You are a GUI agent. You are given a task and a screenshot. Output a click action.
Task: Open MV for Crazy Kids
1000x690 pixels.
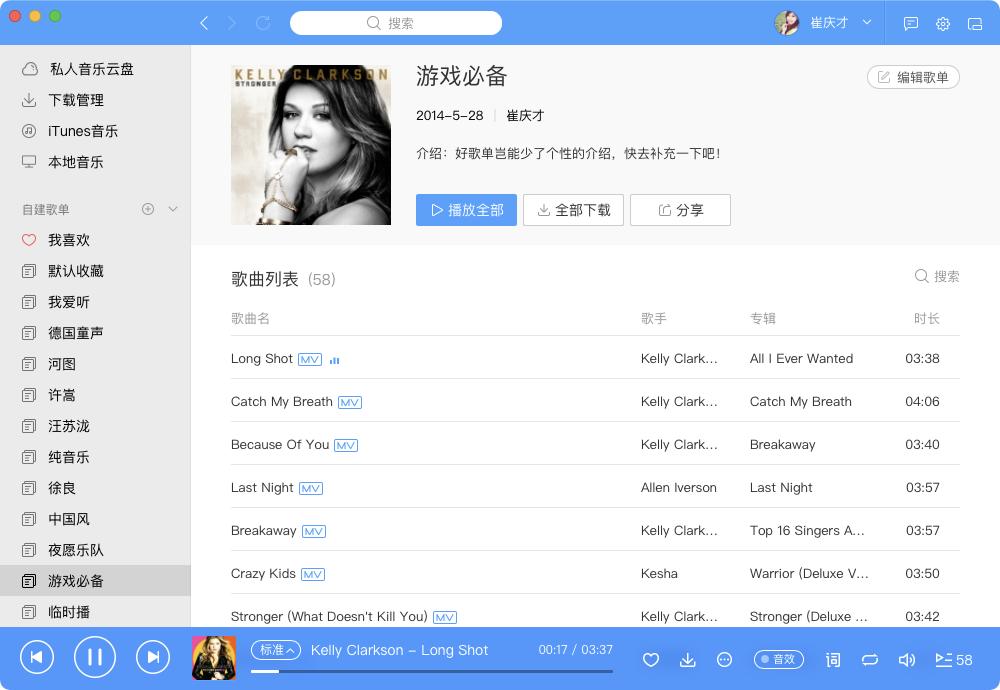click(x=313, y=575)
